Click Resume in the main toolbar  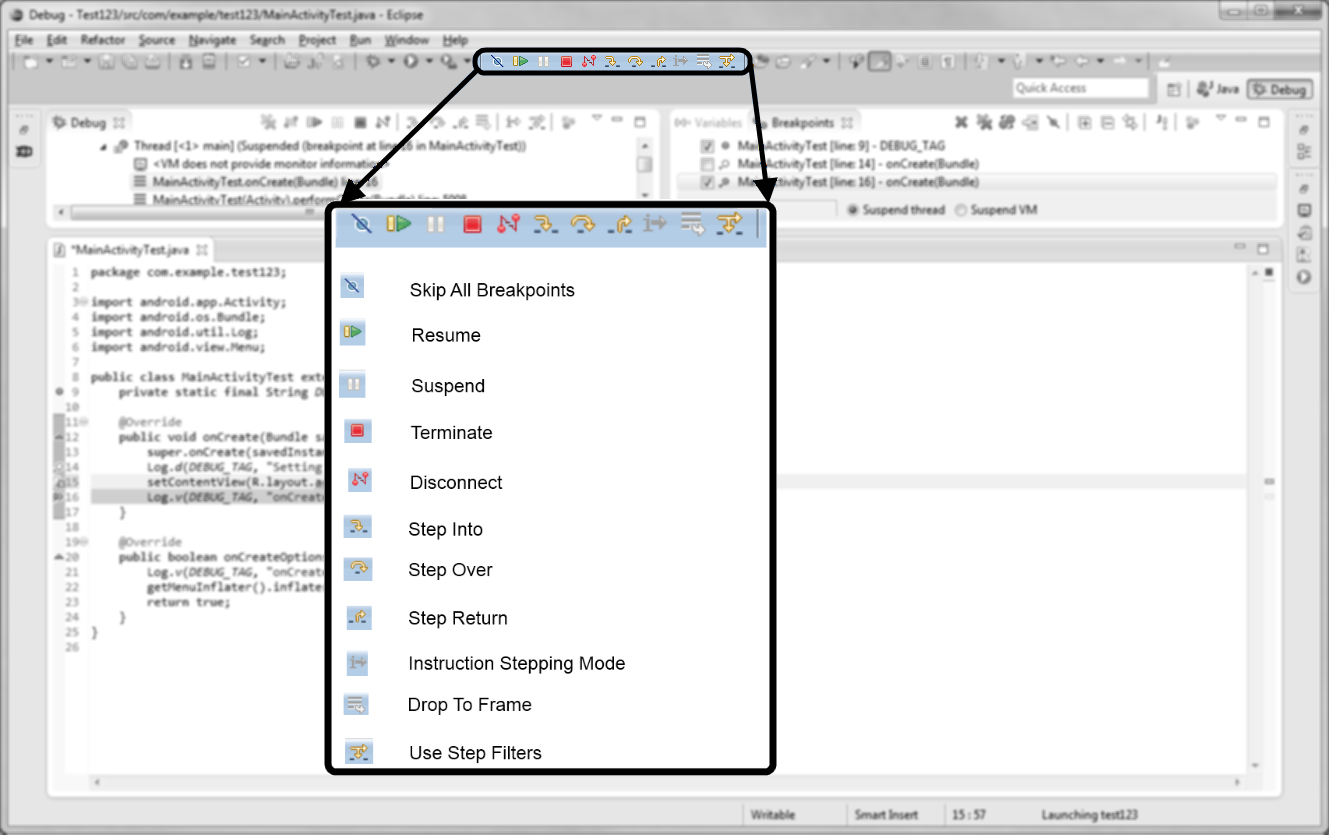coord(520,62)
